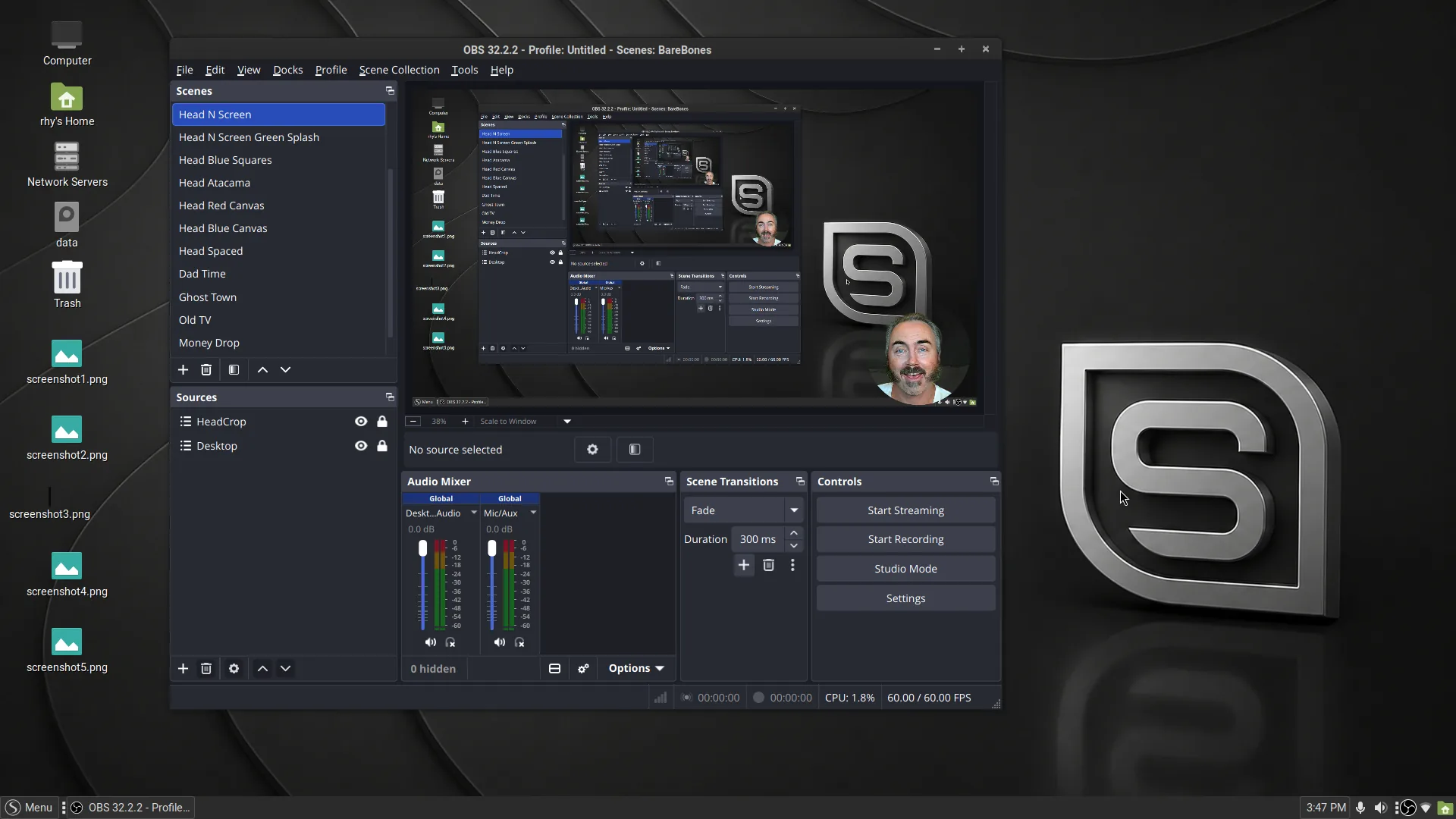
Task: Click the Duration 300 ms field
Action: [x=758, y=539]
